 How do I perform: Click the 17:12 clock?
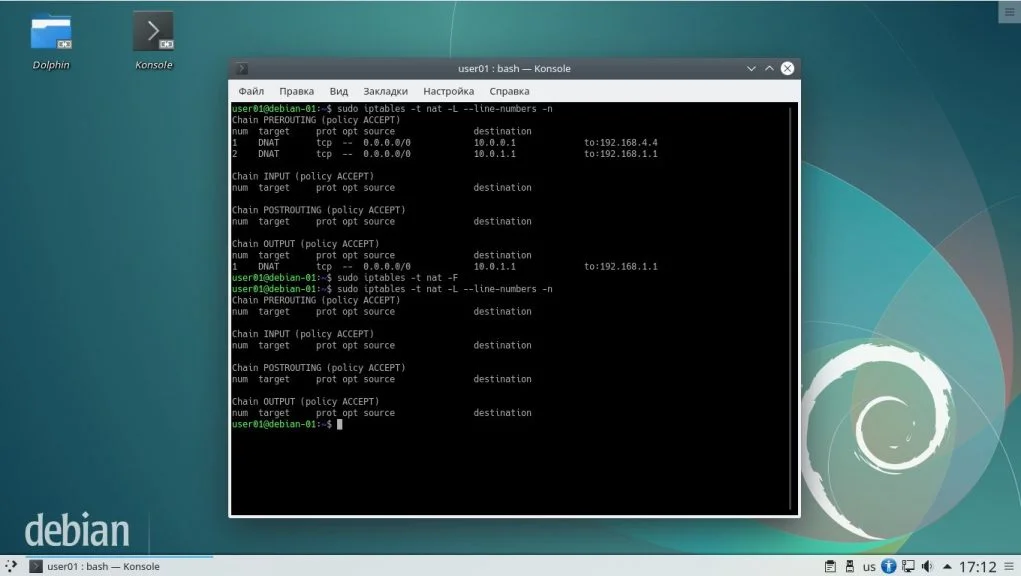coord(977,567)
